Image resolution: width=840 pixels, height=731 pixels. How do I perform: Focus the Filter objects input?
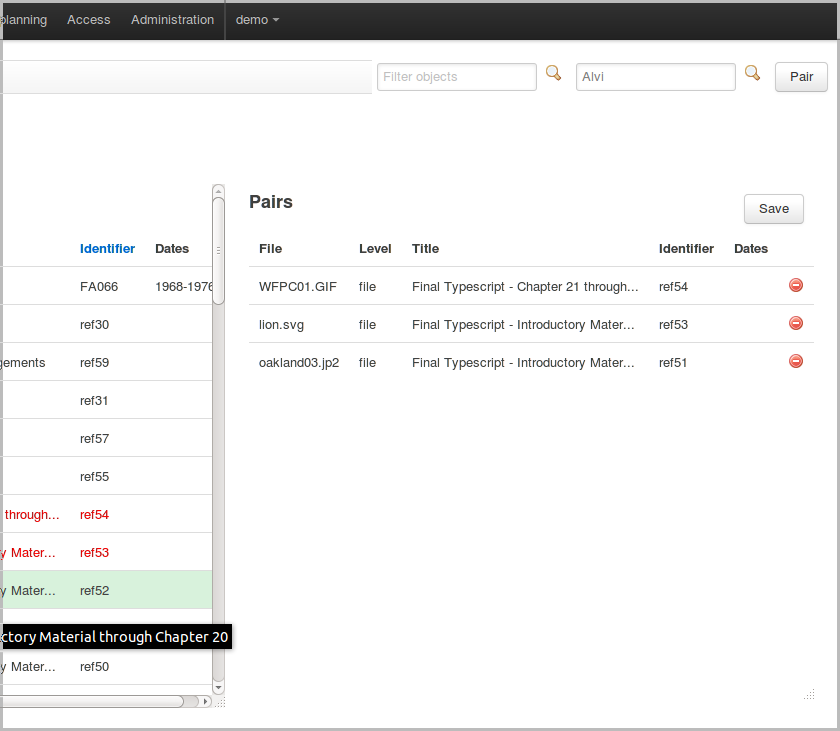coord(456,77)
